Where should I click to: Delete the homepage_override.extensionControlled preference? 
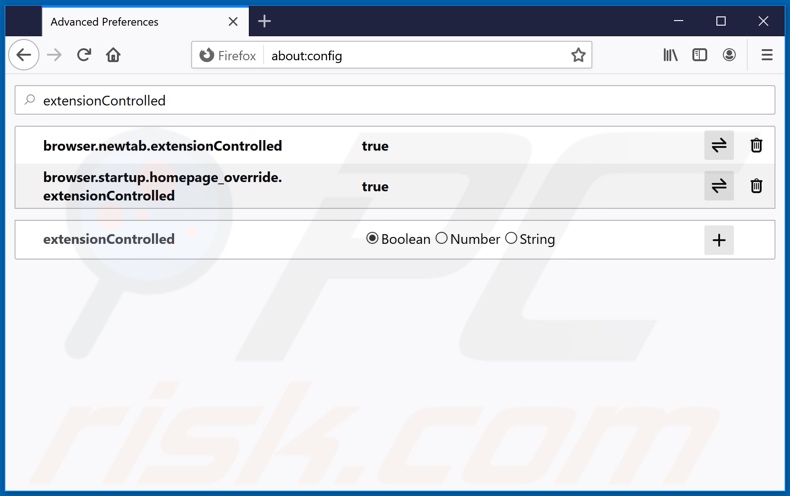[x=756, y=186]
